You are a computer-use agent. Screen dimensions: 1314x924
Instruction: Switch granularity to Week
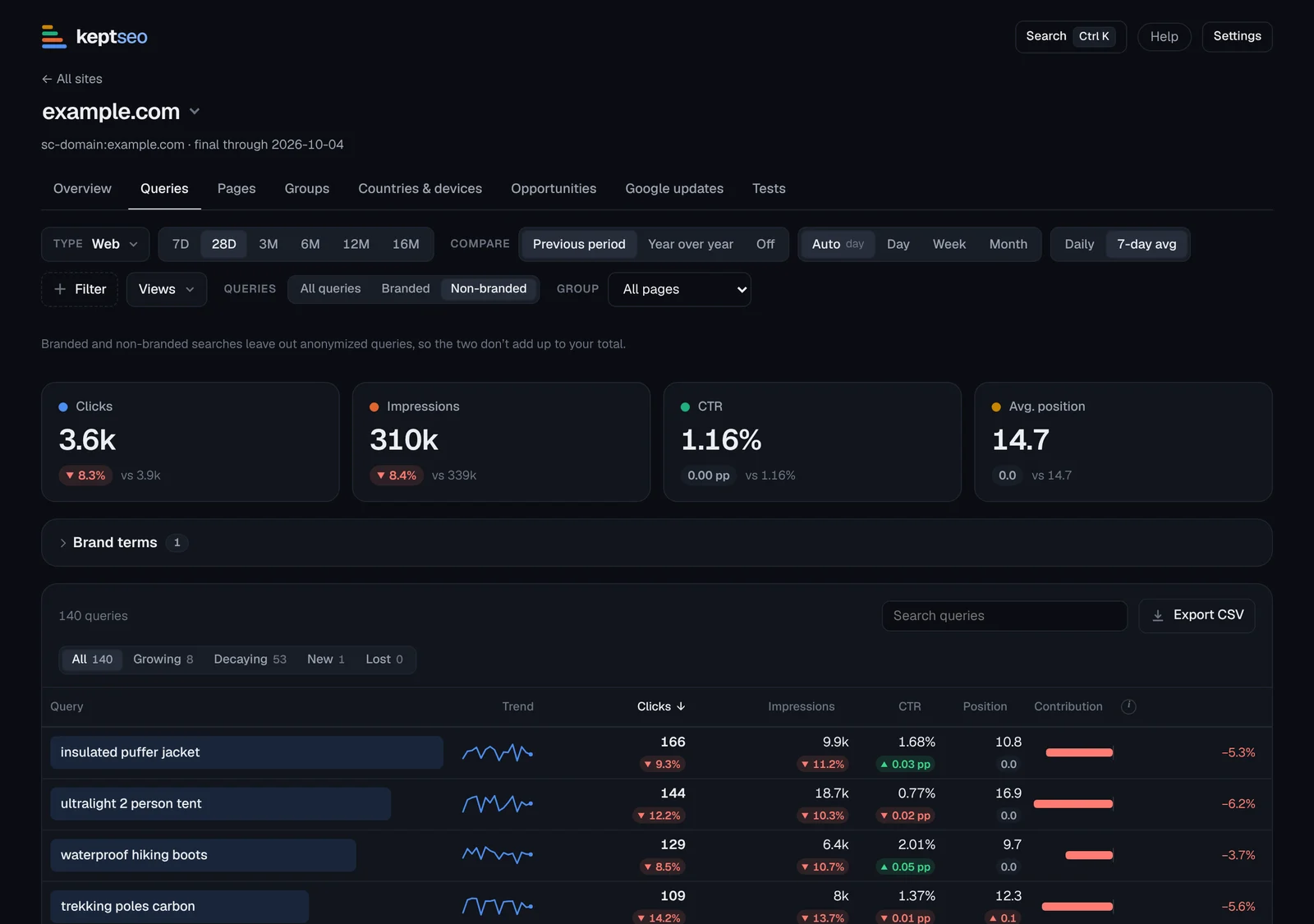point(949,244)
